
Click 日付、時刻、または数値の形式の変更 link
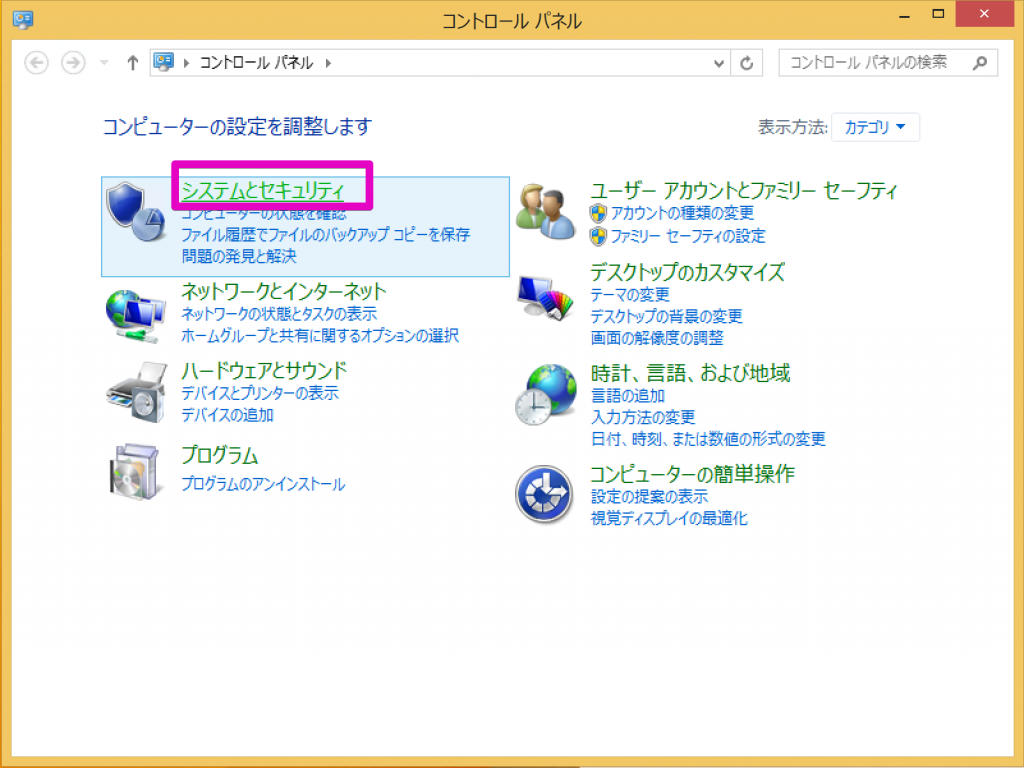(x=708, y=438)
